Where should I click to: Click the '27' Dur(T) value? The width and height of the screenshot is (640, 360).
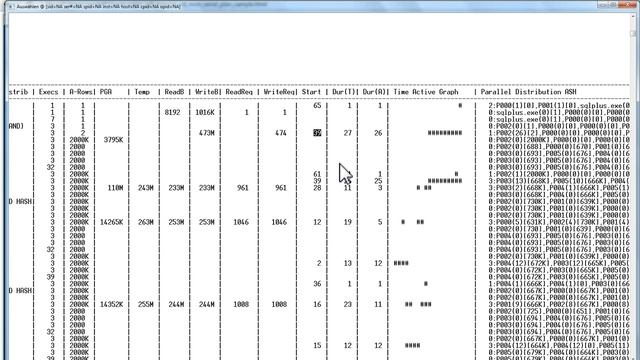coord(347,133)
